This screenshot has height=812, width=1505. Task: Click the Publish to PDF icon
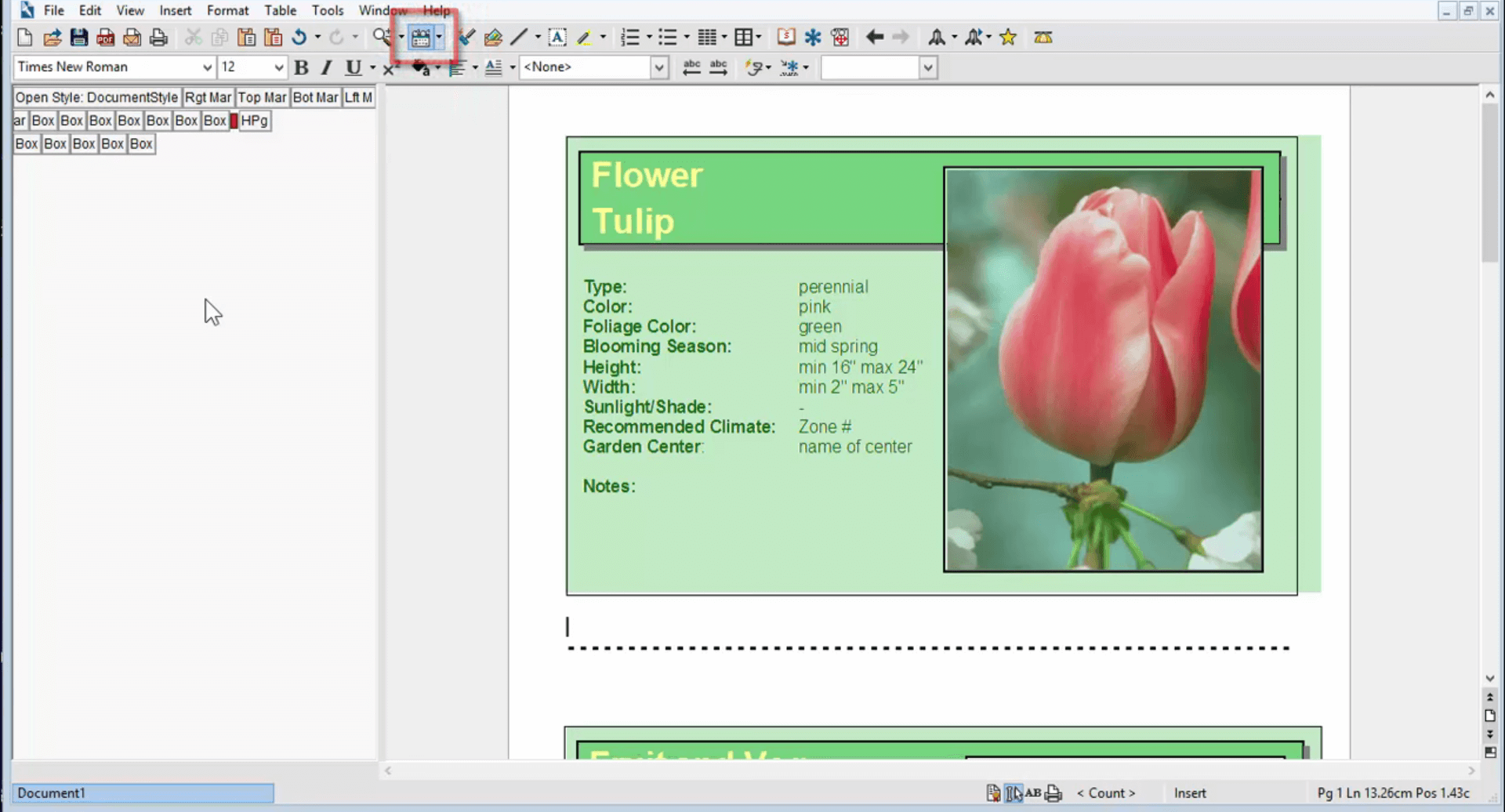[105, 38]
